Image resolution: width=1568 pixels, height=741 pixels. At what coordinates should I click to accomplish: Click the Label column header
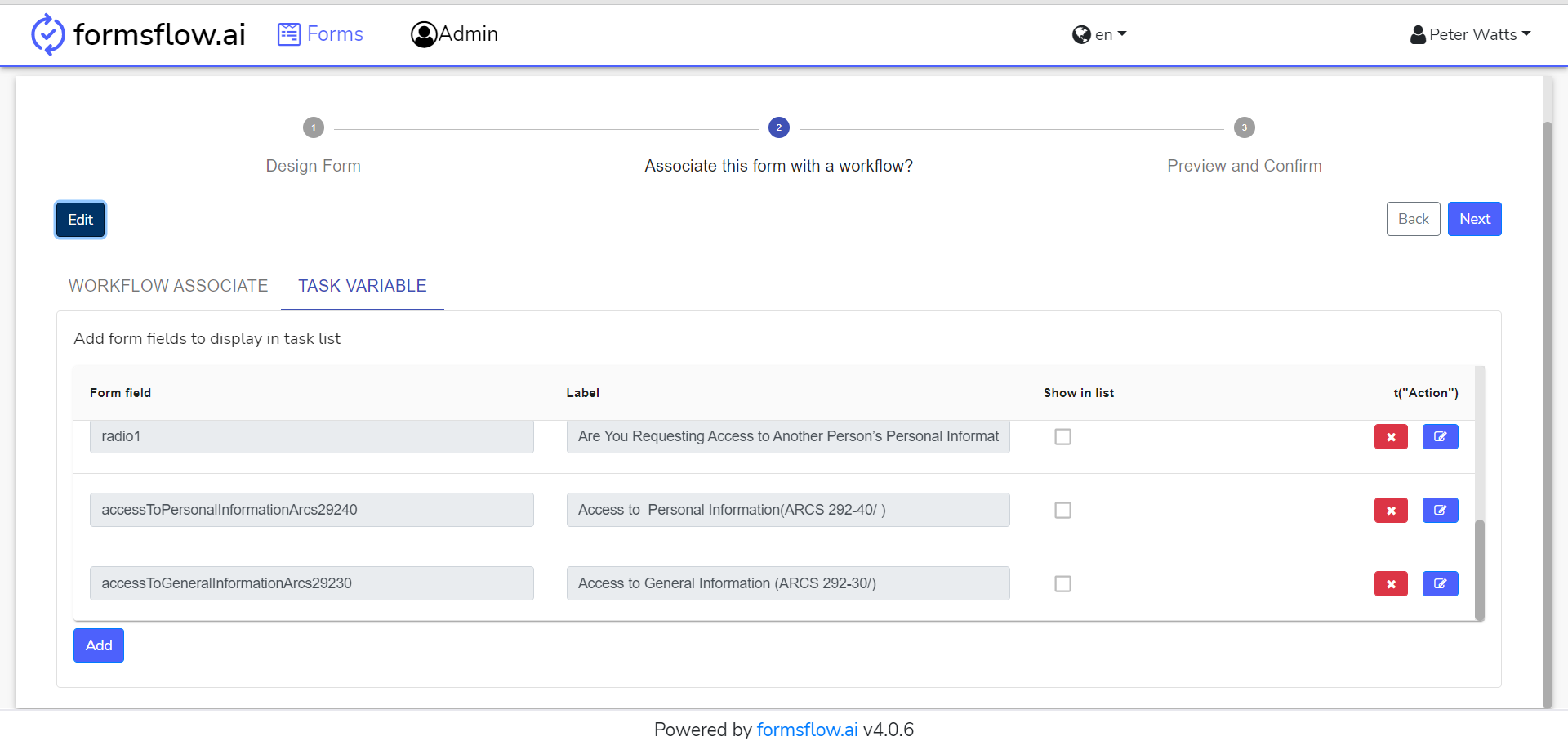(x=583, y=393)
